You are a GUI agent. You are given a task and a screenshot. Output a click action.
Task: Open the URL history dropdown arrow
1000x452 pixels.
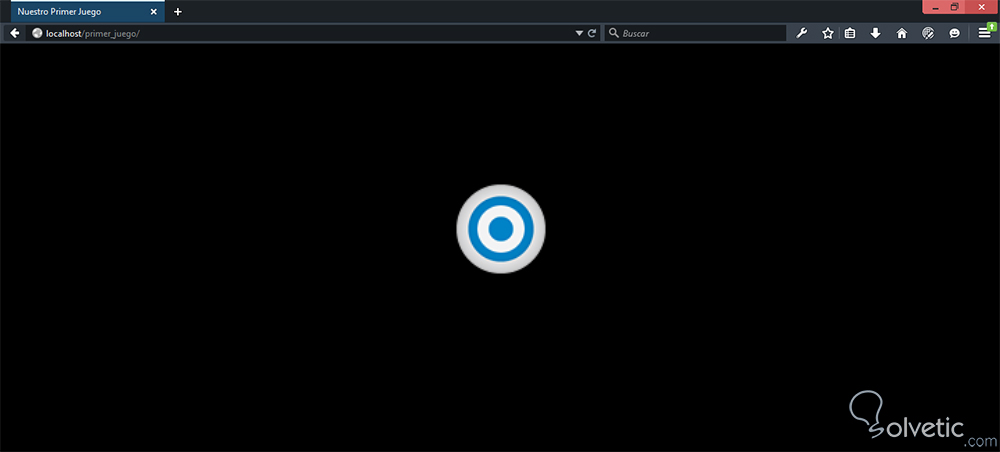point(579,33)
